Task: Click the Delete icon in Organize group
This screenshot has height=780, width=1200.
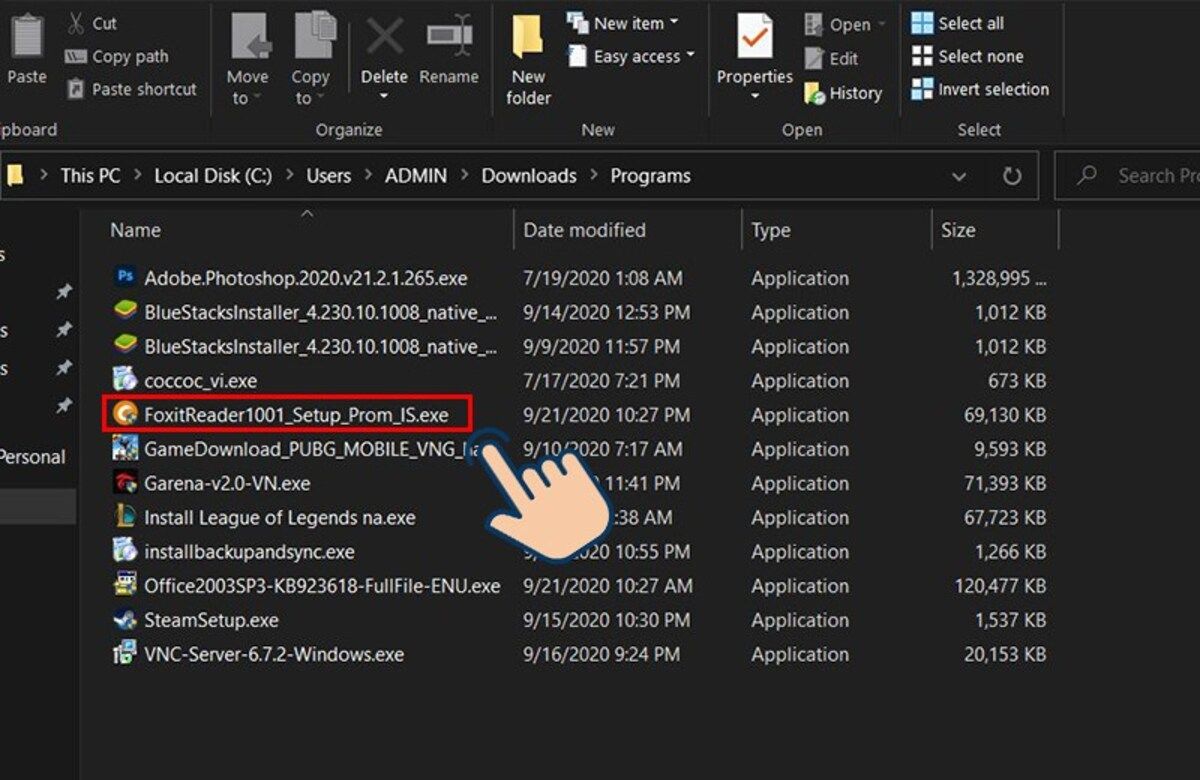Action: 384,39
